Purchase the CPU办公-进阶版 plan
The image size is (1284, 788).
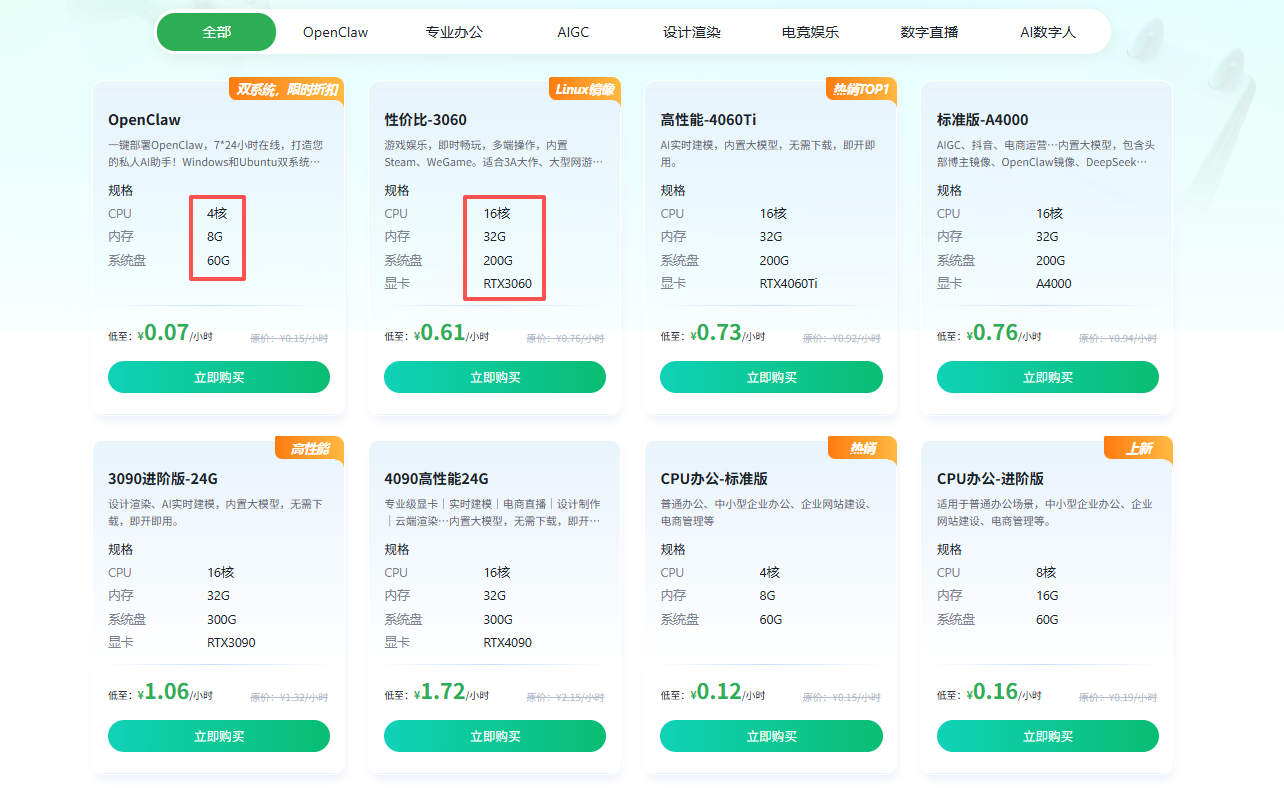pyautogui.click(x=1047, y=736)
